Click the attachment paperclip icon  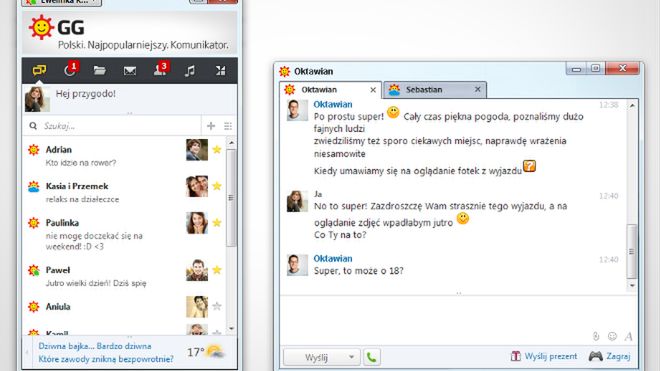click(596, 336)
